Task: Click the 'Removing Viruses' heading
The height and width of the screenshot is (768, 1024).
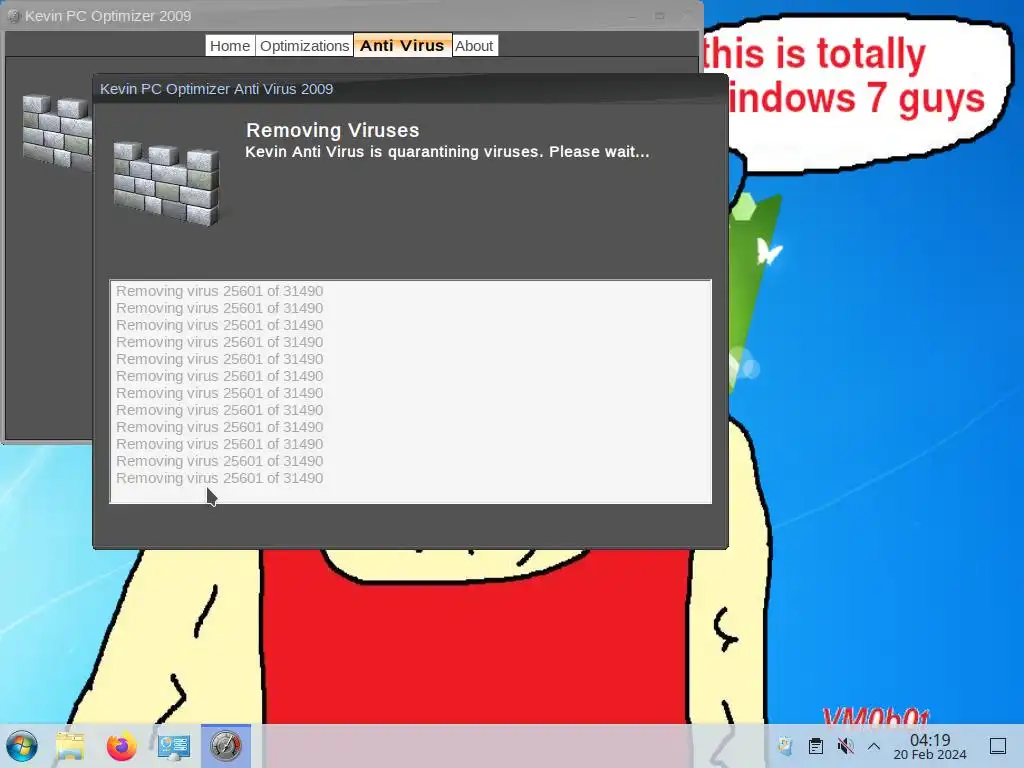Action: [x=332, y=130]
